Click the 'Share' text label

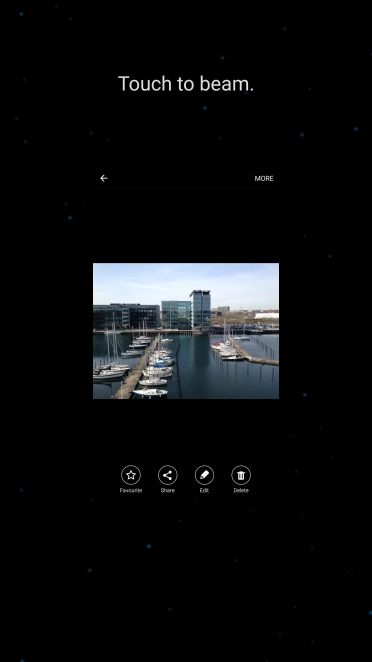pyautogui.click(x=168, y=491)
